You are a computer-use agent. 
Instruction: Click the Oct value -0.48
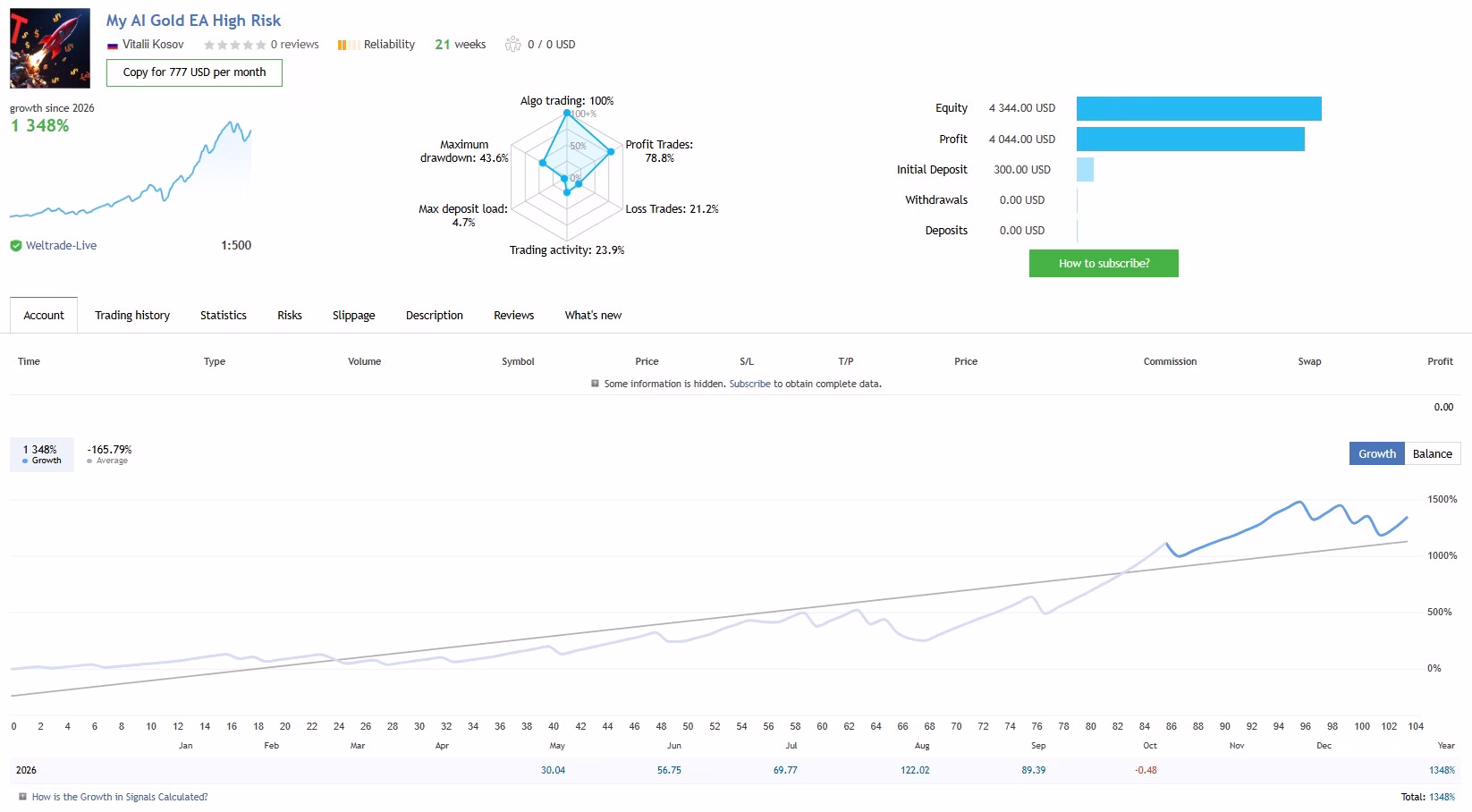pyautogui.click(x=1146, y=770)
